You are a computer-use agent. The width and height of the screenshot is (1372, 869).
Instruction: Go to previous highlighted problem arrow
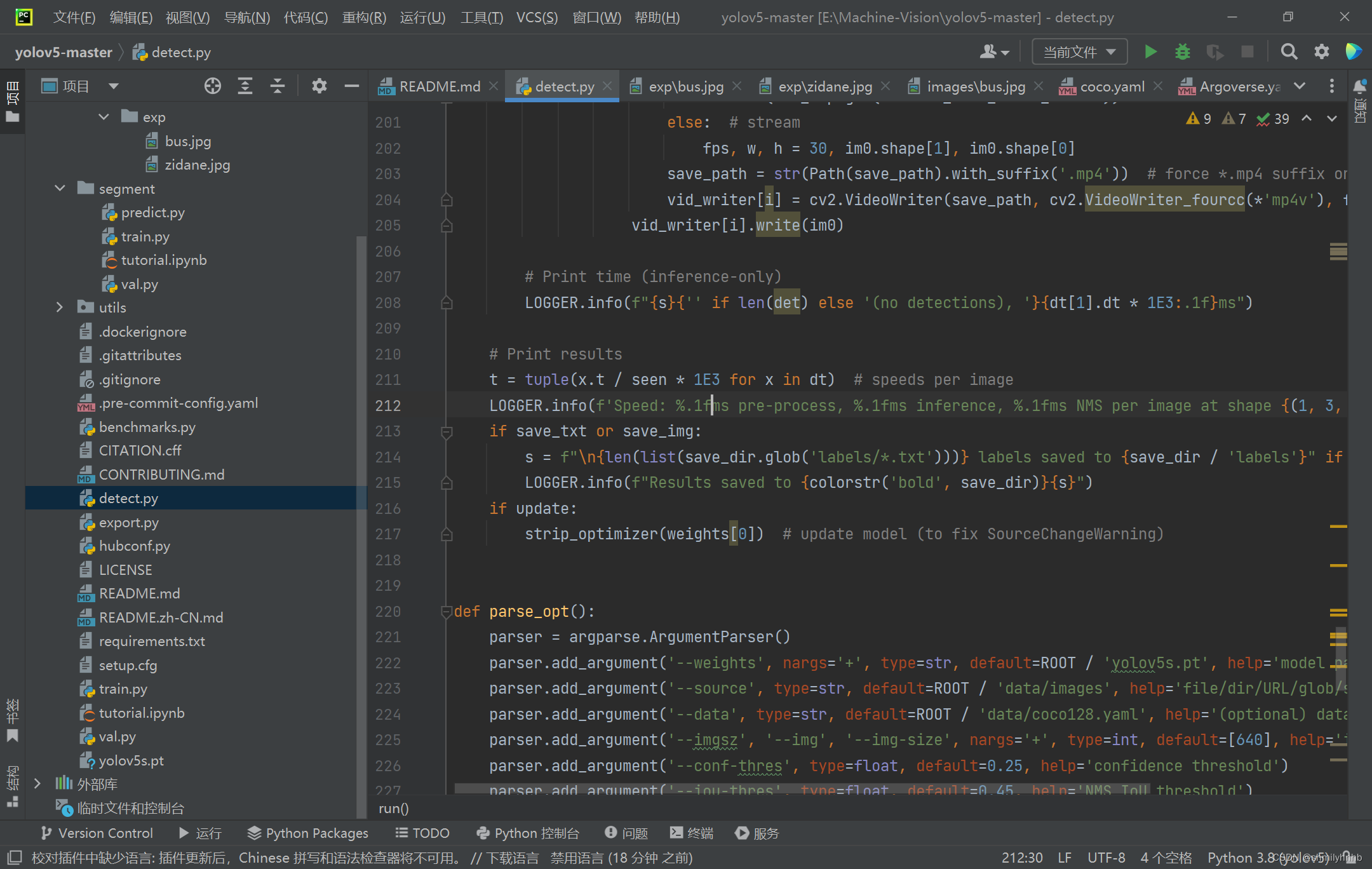click(x=1307, y=119)
